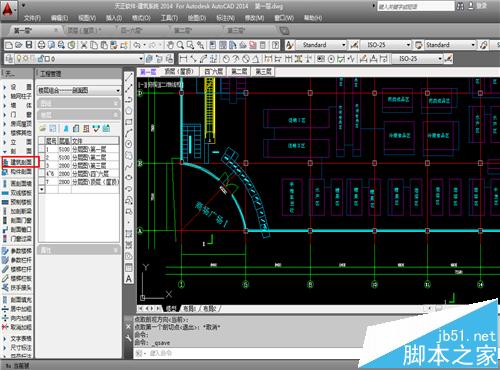The image size is (500, 370).
Task: Click the keyword search box in title bar
Action: [x=416, y=6]
